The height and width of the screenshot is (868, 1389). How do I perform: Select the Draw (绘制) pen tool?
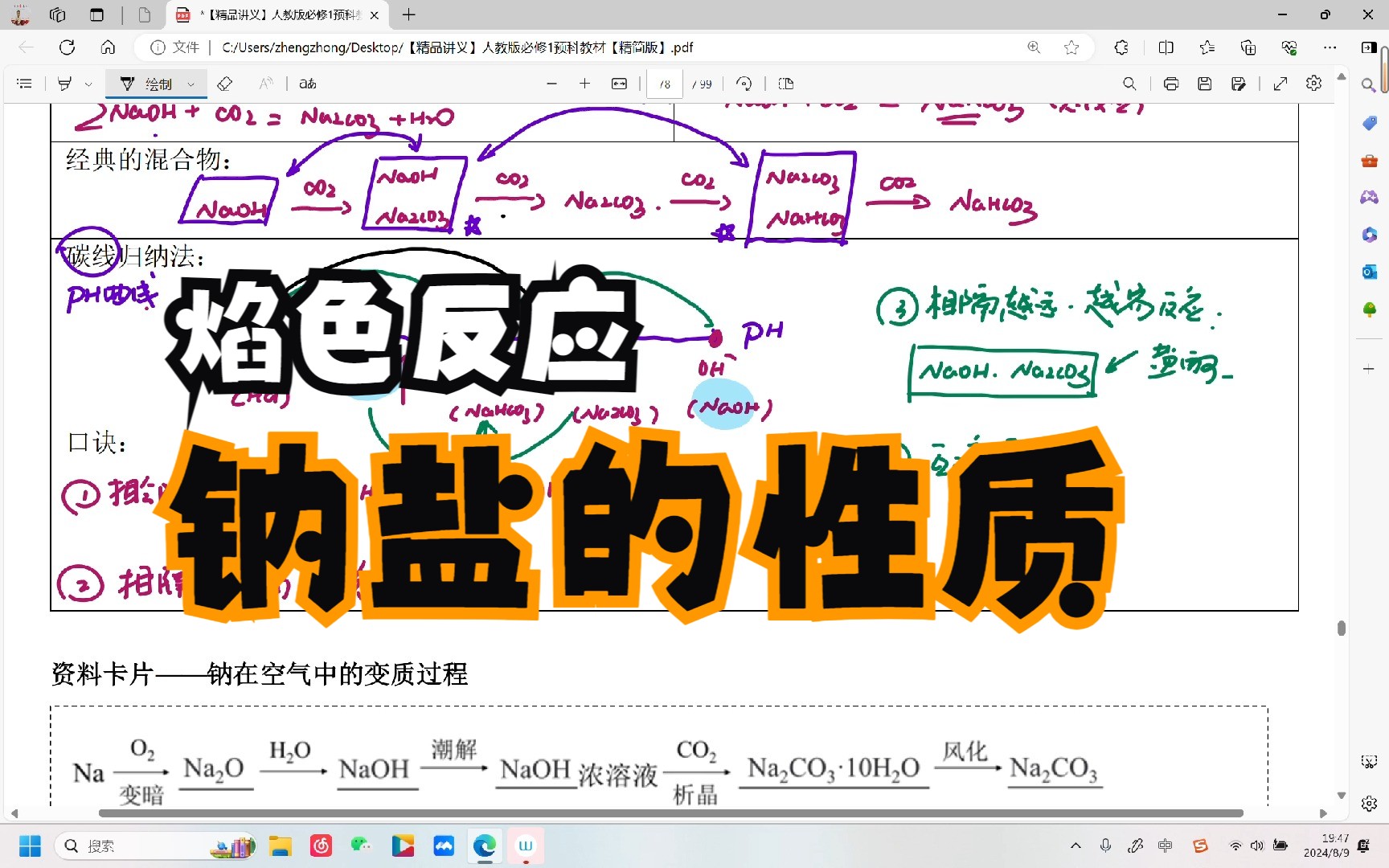pyautogui.click(x=153, y=84)
